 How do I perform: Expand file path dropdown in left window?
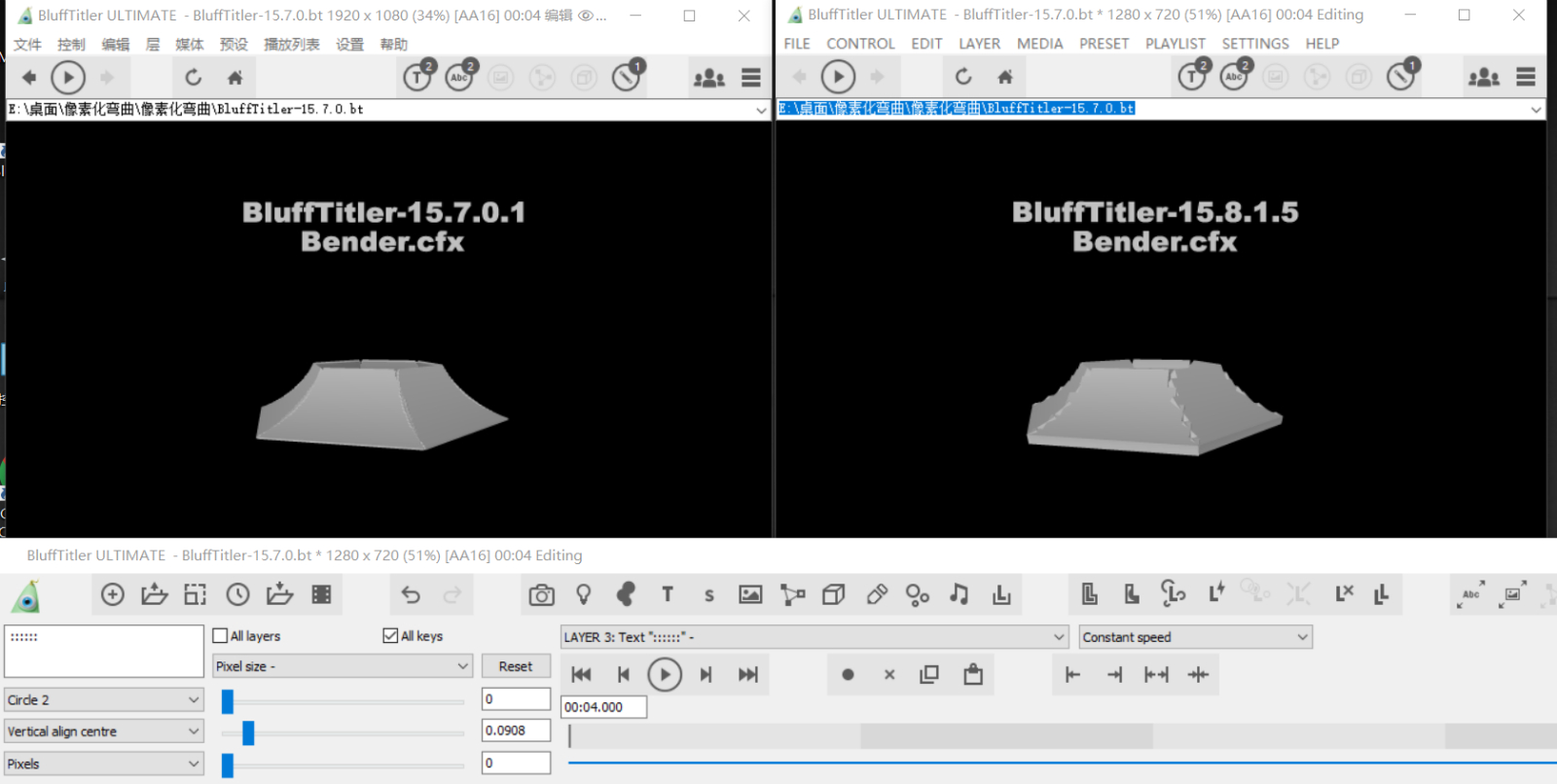coord(761,110)
